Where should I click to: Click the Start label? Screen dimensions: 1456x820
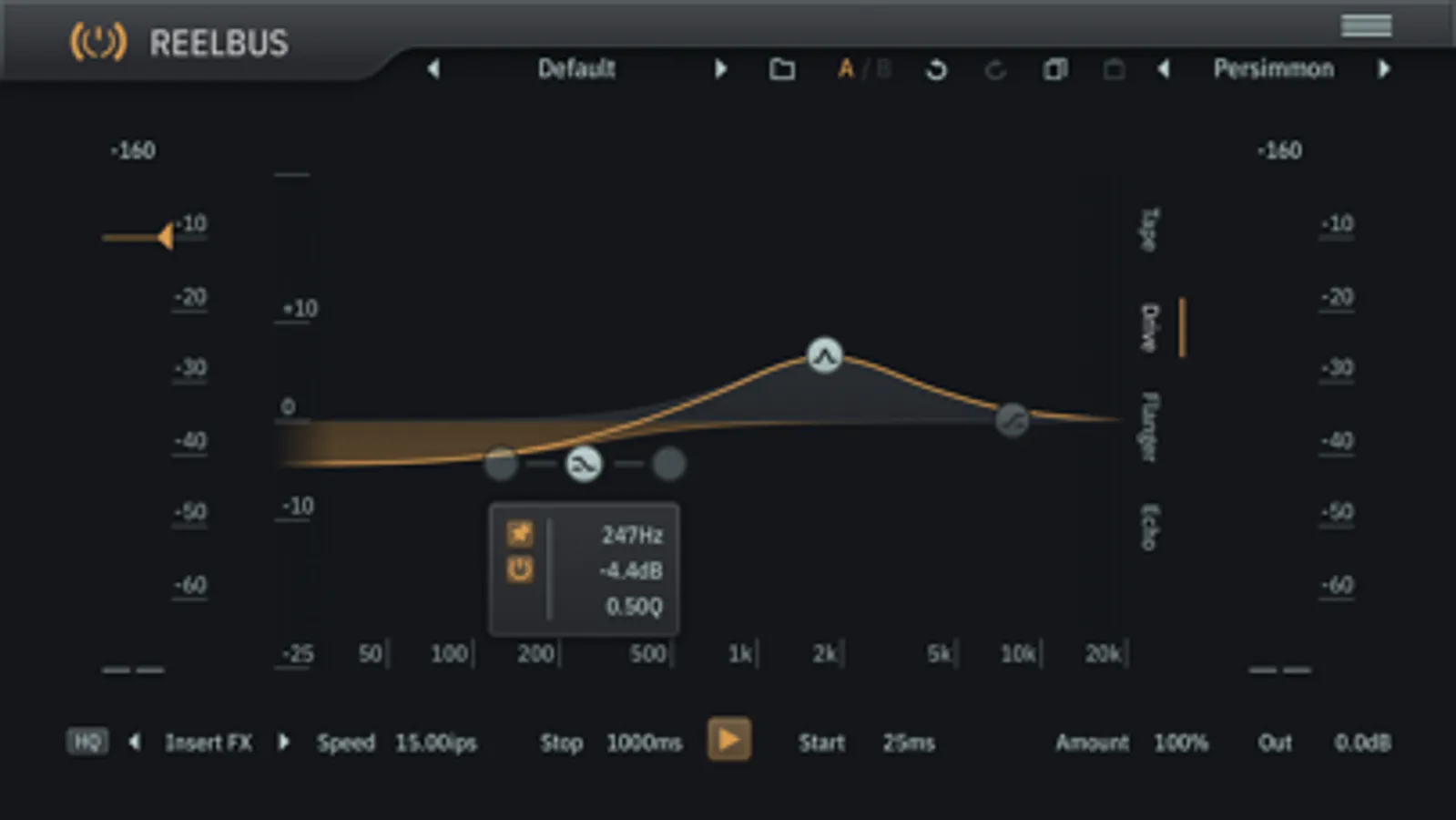click(821, 743)
